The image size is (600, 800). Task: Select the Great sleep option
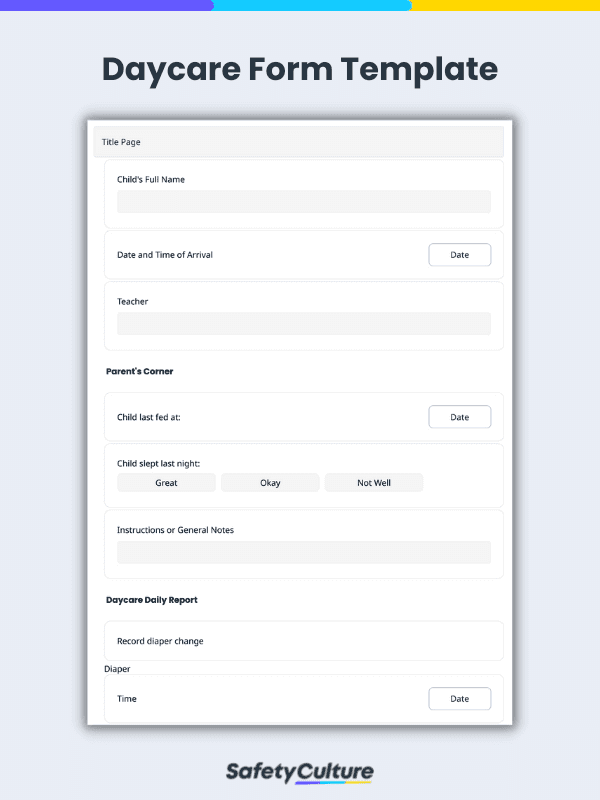166,483
